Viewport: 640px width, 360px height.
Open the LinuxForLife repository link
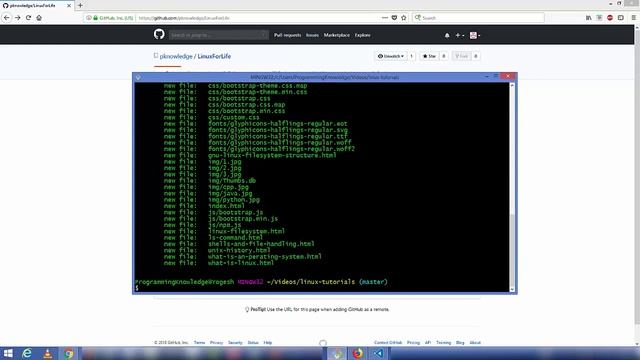[x=214, y=56]
